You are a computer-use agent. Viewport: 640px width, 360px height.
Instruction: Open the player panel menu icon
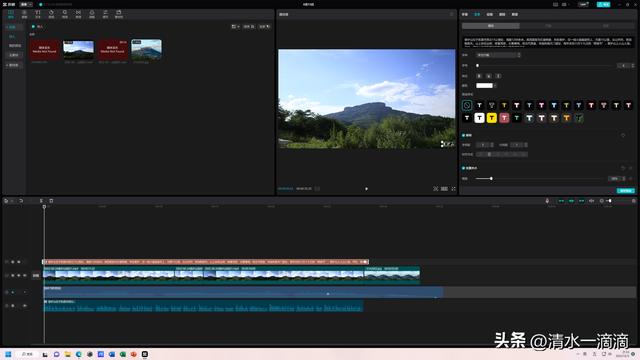pyautogui.click(x=451, y=14)
